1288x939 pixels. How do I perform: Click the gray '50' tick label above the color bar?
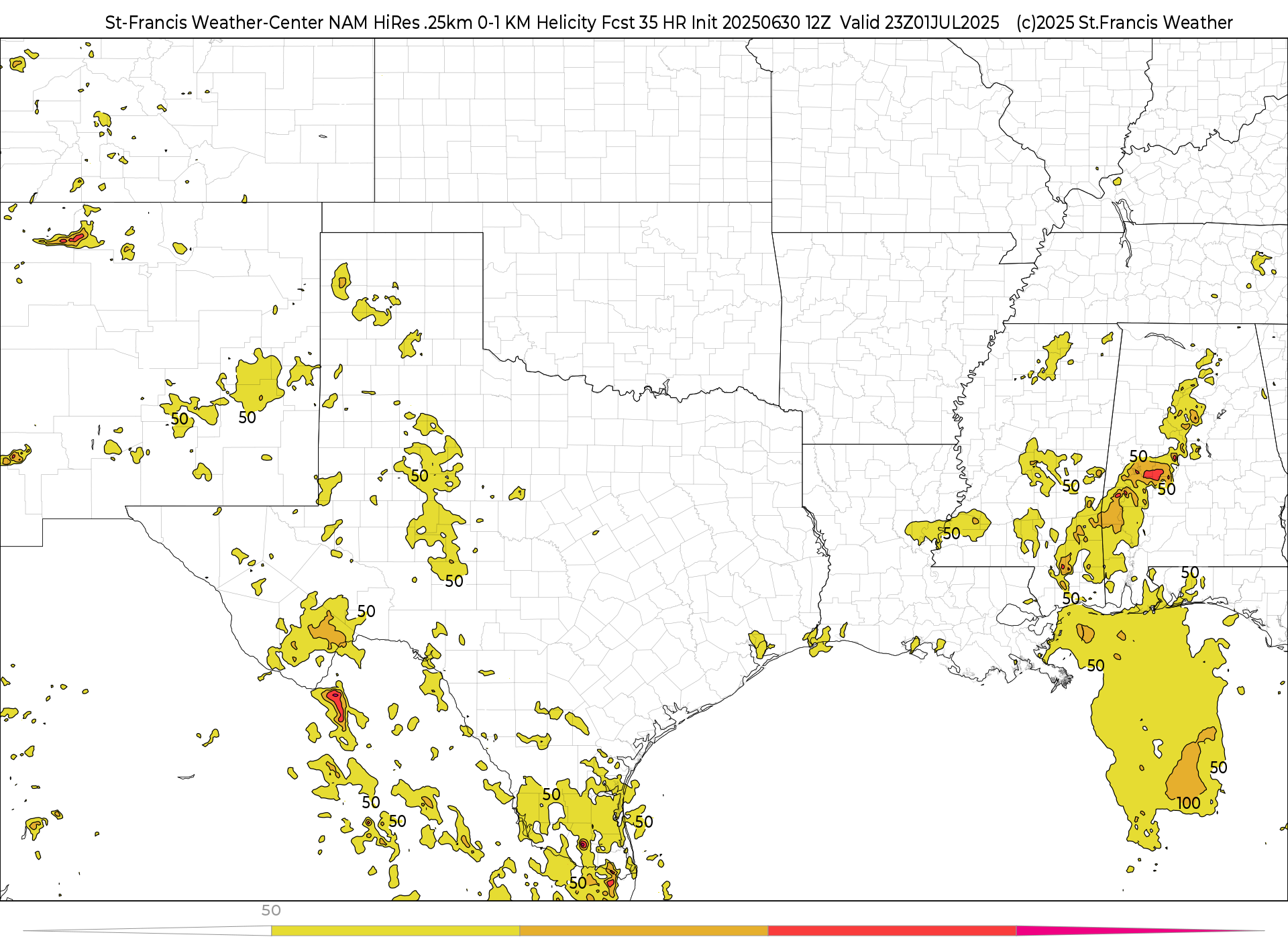click(271, 911)
